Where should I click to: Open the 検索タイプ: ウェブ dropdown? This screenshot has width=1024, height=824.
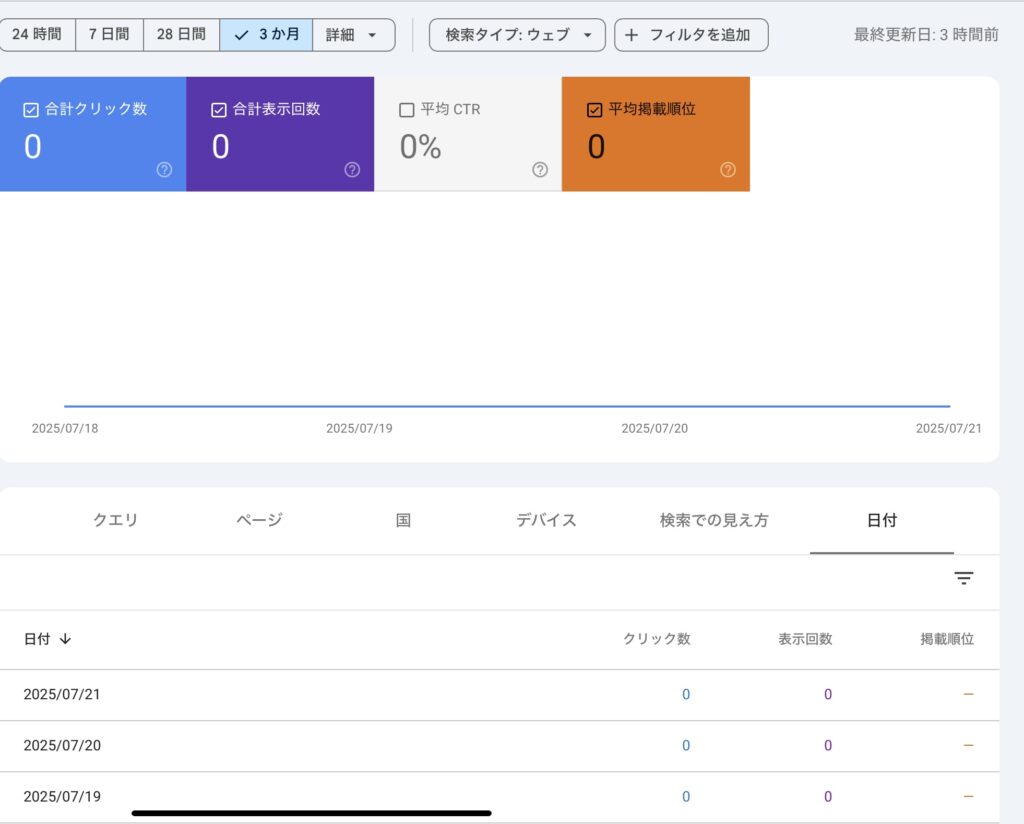point(517,35)
